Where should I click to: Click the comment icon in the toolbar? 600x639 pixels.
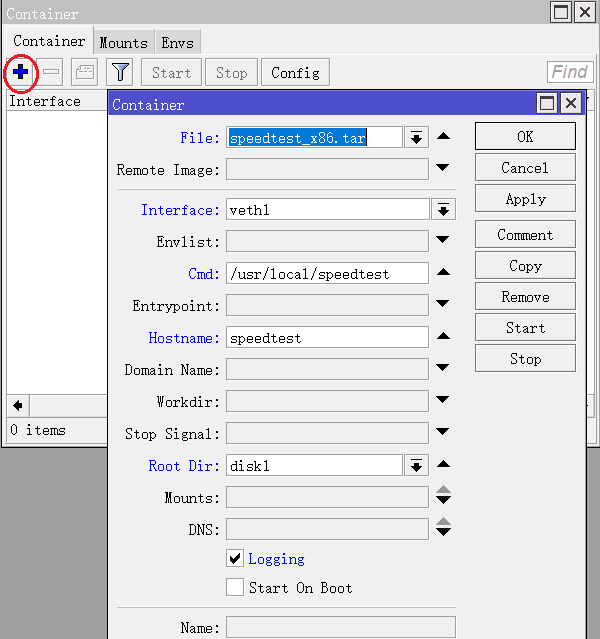84,72
